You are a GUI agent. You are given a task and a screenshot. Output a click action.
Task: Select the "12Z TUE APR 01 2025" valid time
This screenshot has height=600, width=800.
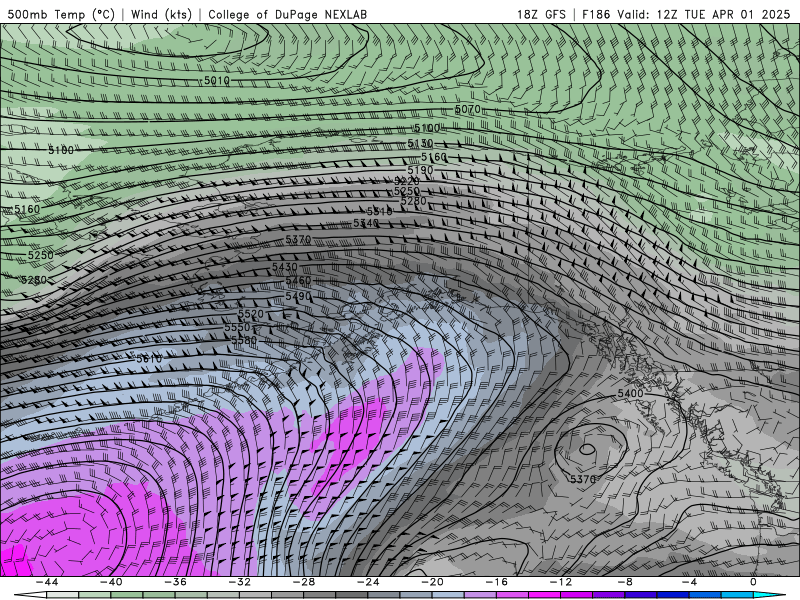tap(723, 14)
